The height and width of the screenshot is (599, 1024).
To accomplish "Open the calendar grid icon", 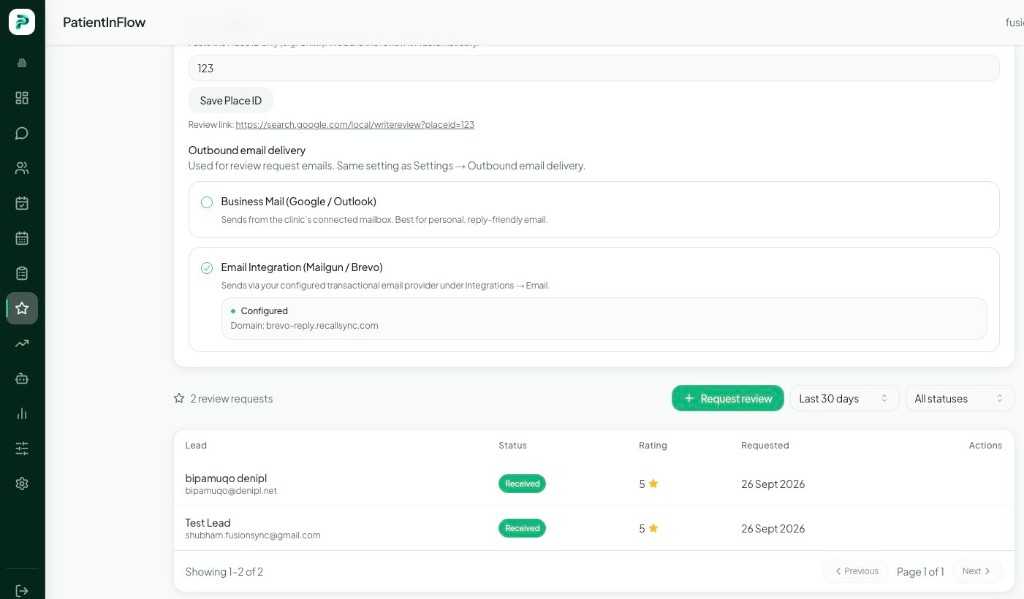I will click(22, 238).
